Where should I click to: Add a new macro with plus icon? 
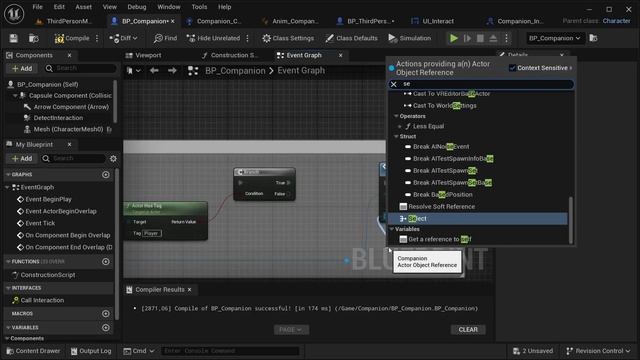point(106,313)
